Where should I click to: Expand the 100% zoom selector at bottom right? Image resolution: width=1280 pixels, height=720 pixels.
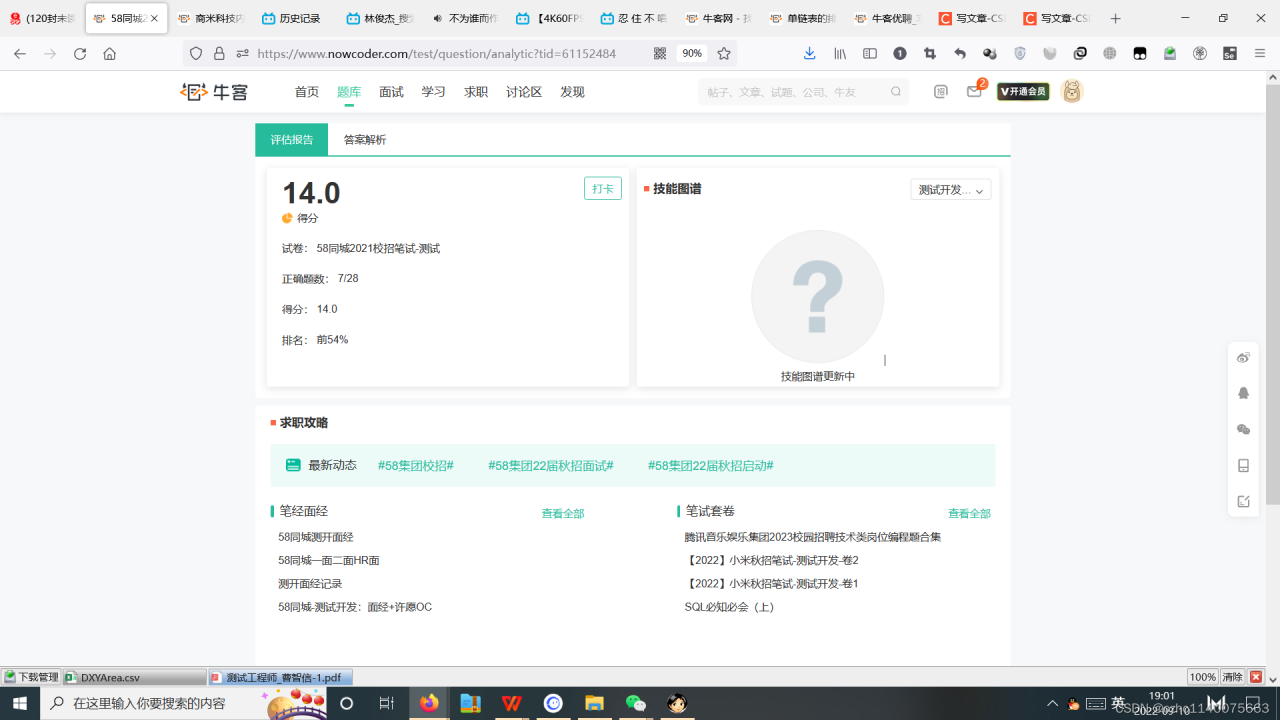click(1205, 676)
